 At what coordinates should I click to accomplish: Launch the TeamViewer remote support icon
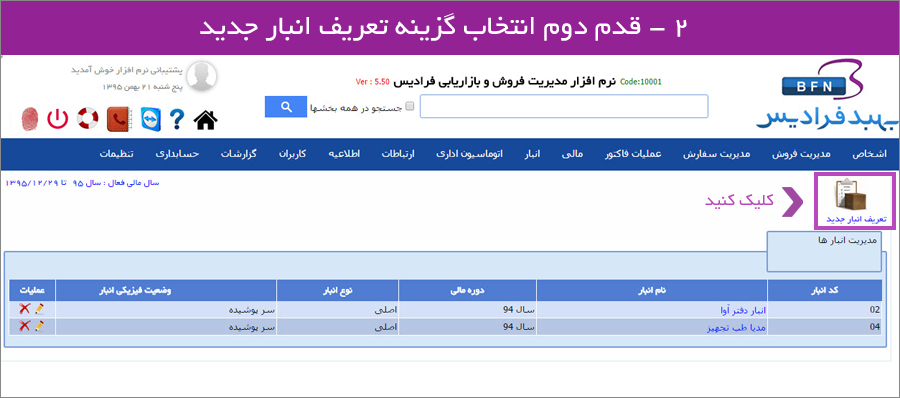151,119
